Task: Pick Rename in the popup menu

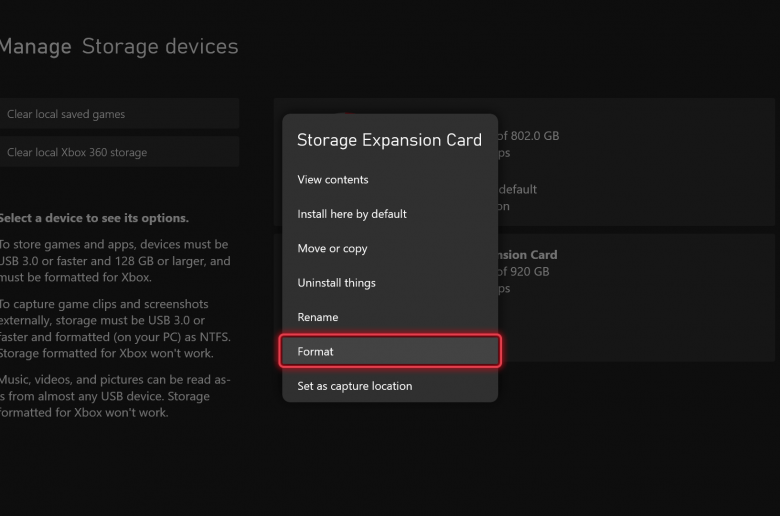Action: (390, 317)
